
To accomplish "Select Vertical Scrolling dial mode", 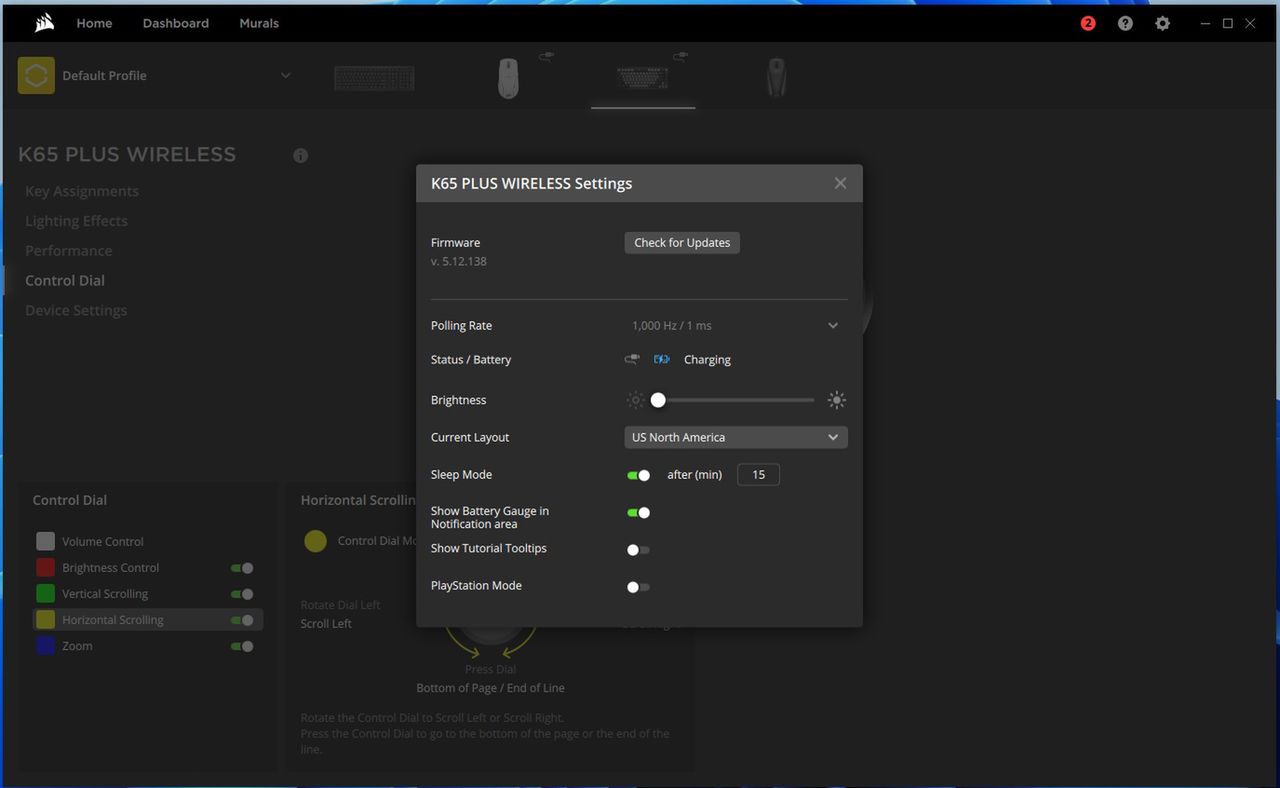I will point(105,594).
